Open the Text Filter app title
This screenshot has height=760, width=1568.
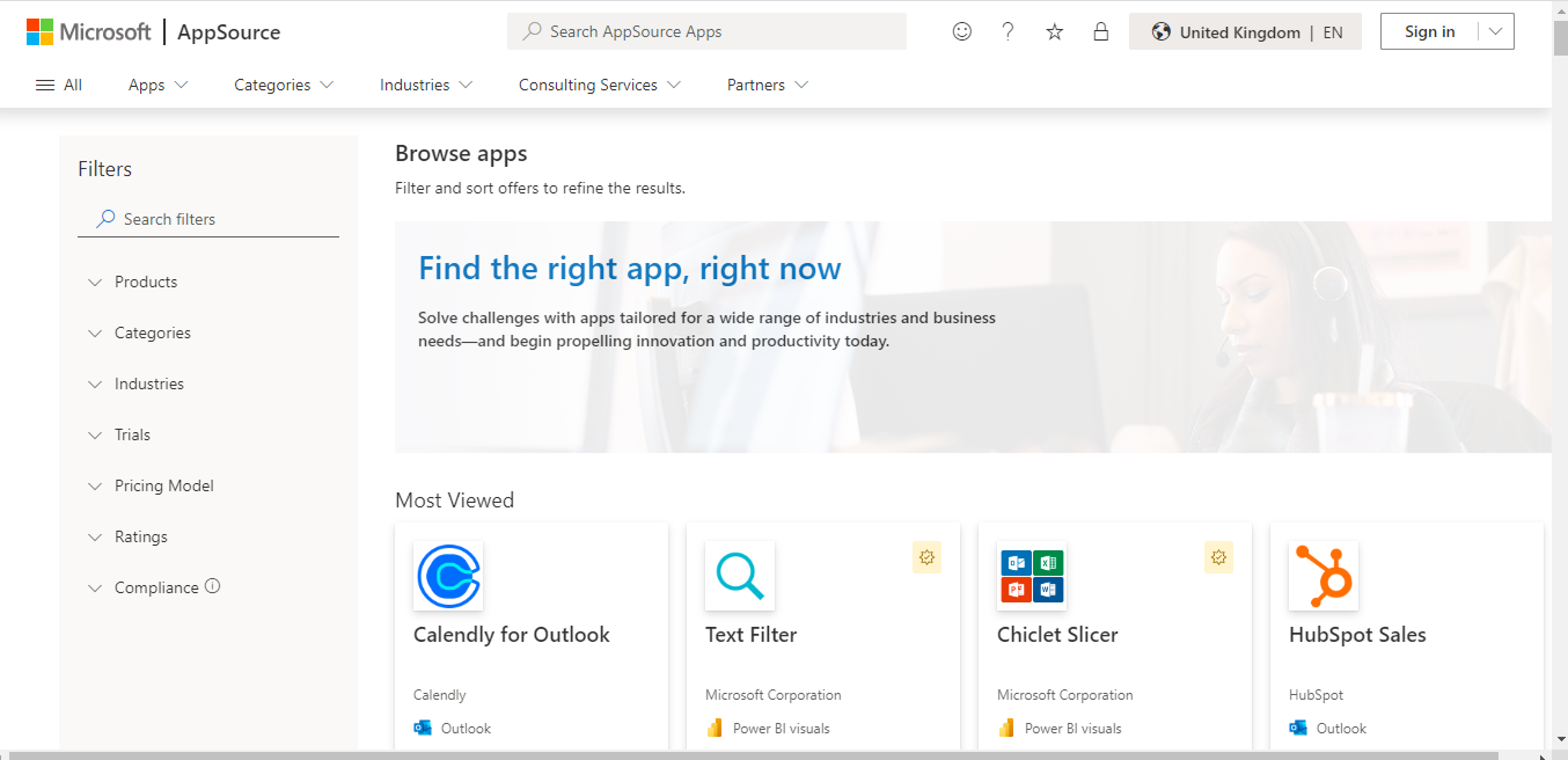point(751,635)
